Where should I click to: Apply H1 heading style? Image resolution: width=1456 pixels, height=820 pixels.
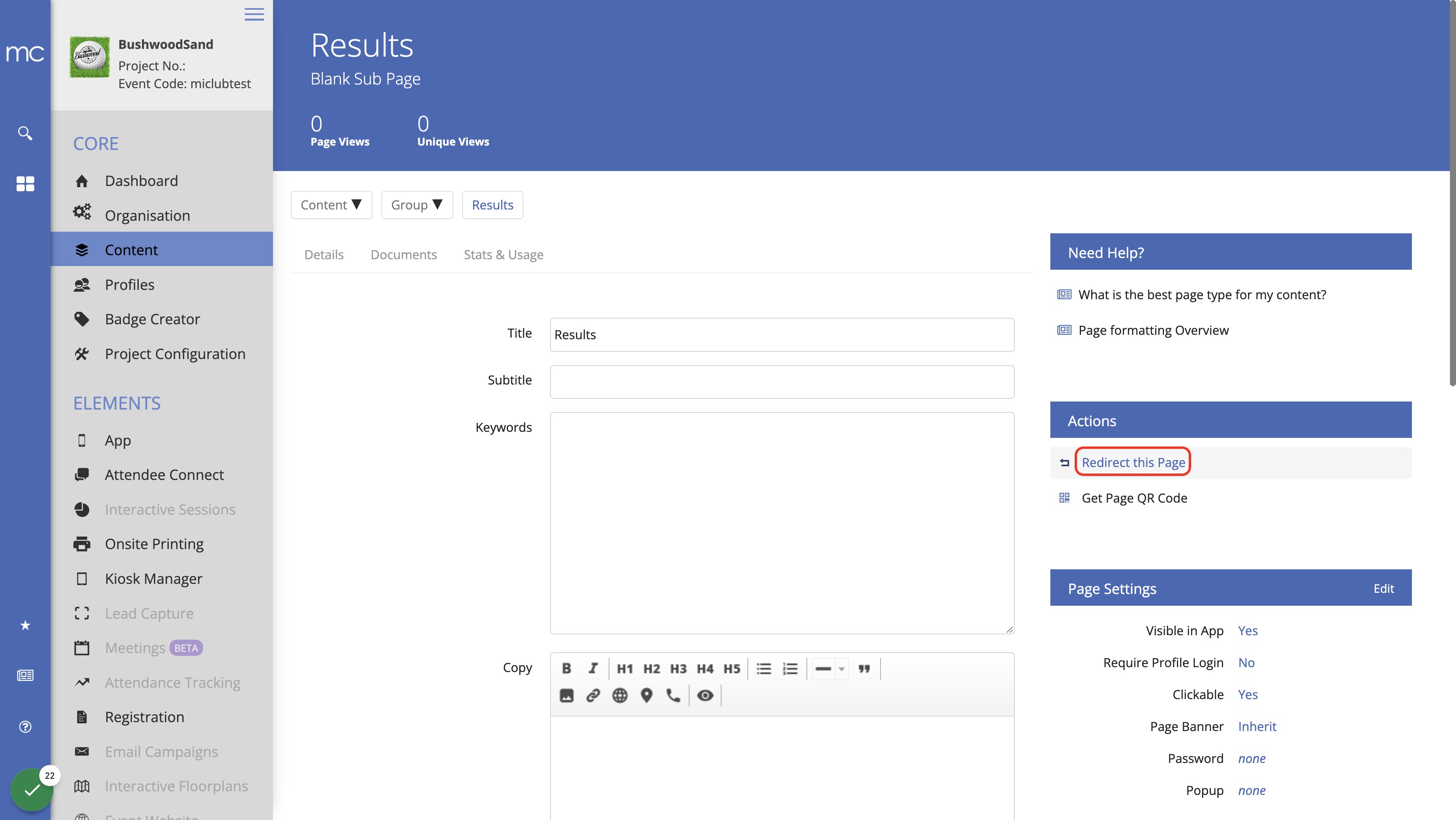pyautogui.click(x=624, y=668)
